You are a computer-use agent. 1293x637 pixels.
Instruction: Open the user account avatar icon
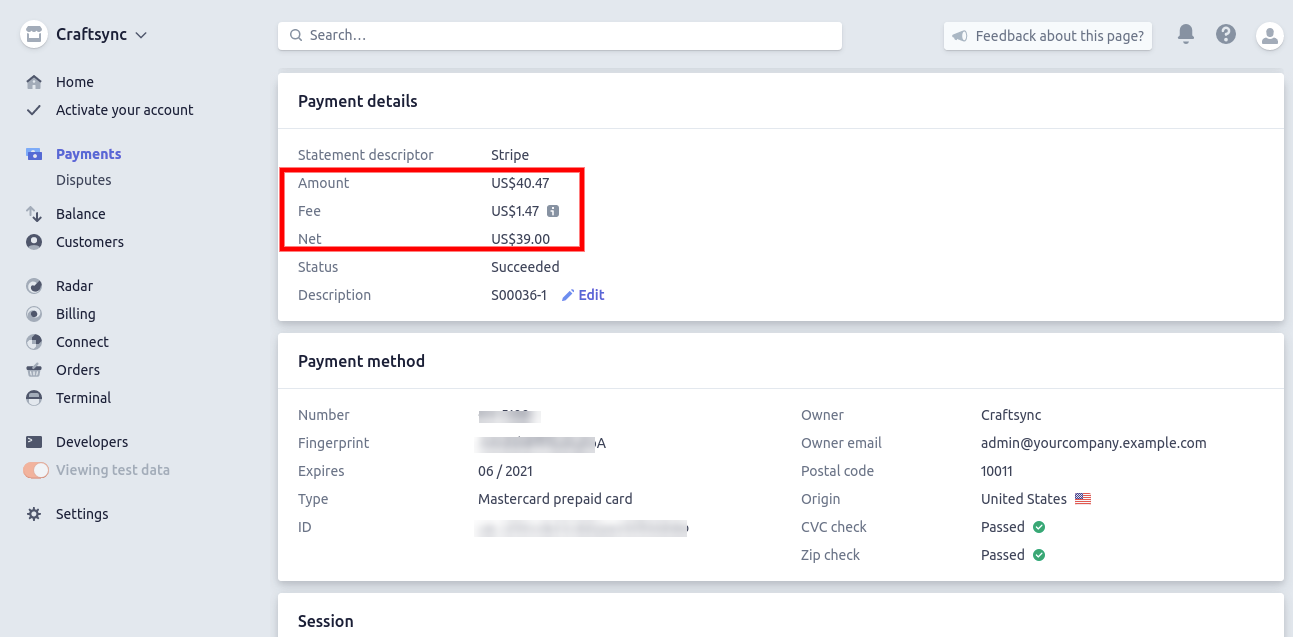1269,36
